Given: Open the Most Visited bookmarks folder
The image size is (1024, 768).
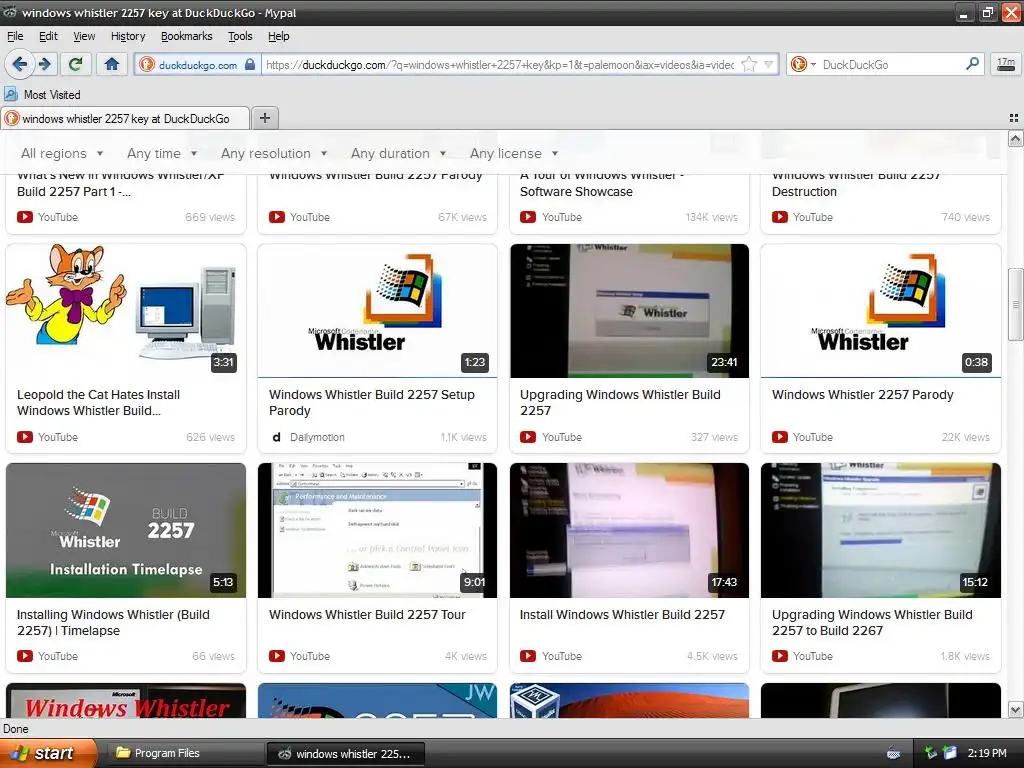Looking at the screenshot, I should (x=43, y=95).
